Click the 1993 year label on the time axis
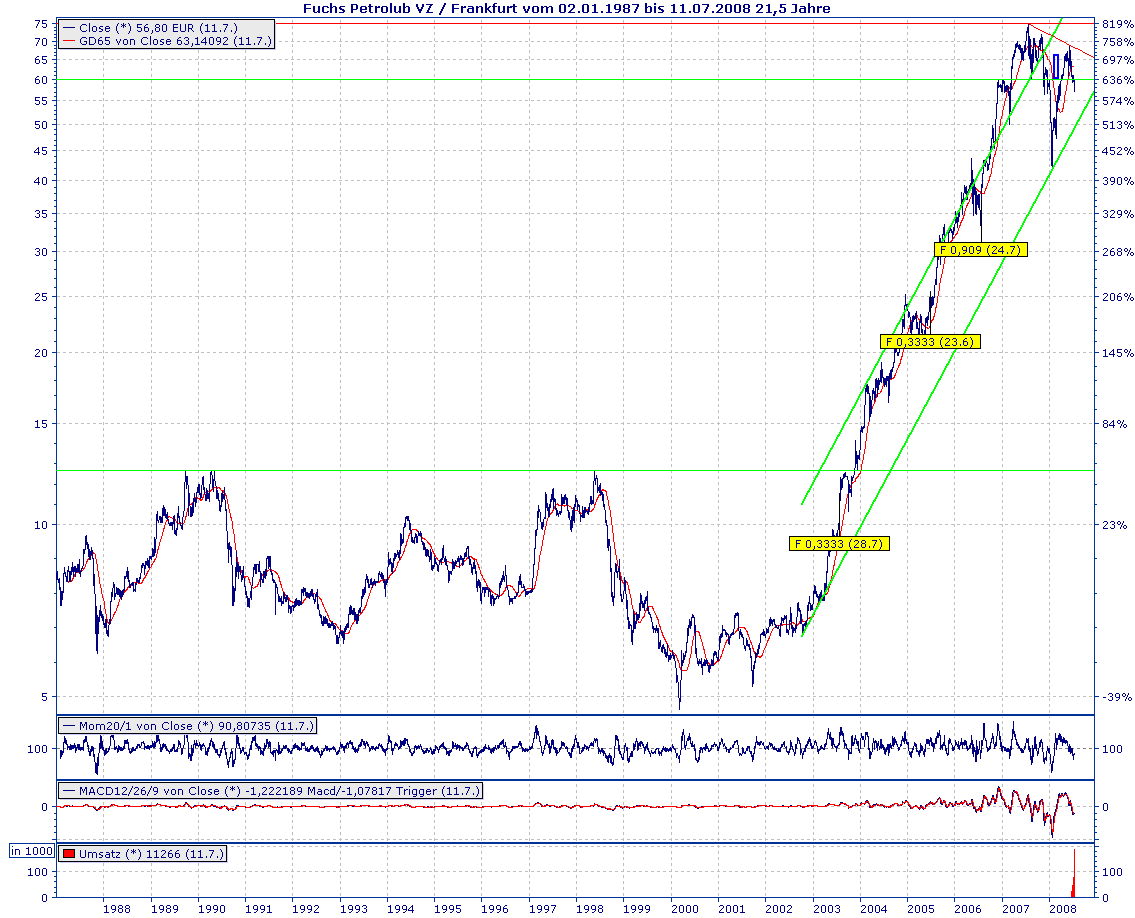Viewport: 1135px width, 918px height. coord(353,909)
